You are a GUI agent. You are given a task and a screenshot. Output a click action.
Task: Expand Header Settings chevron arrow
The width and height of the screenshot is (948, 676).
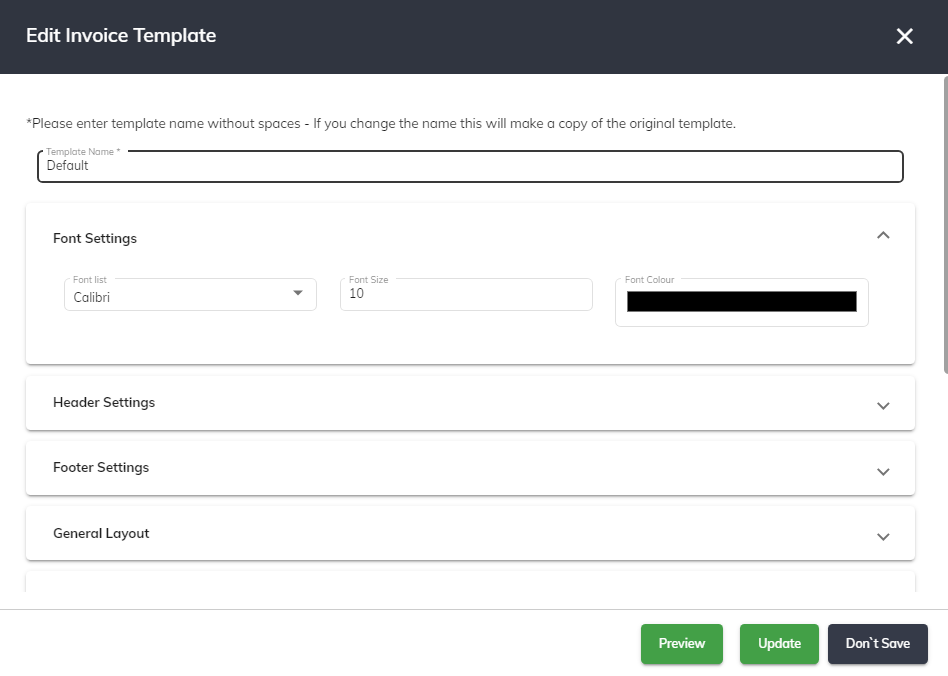click(x=883, y=406)
